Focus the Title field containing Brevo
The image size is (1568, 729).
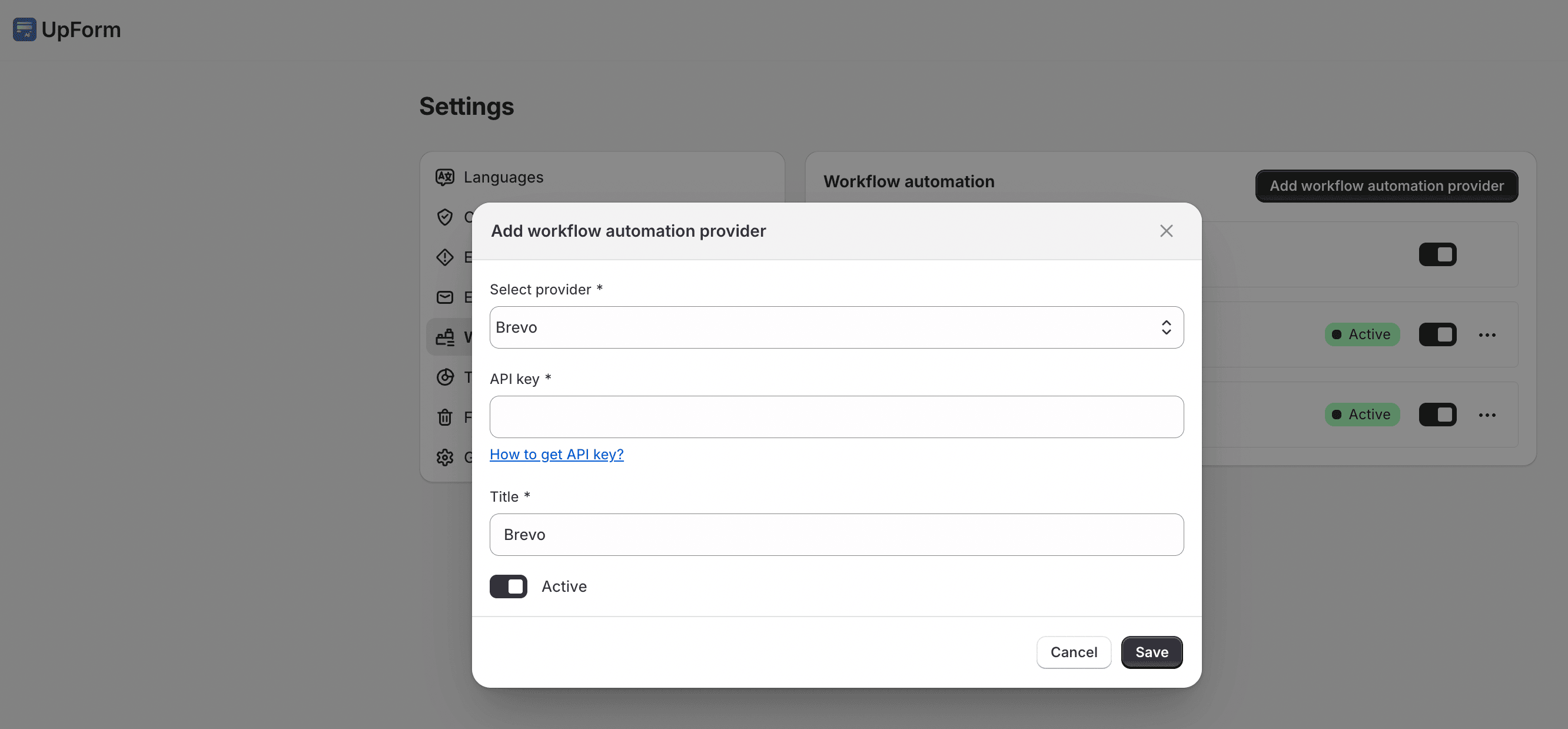[836, 535]
